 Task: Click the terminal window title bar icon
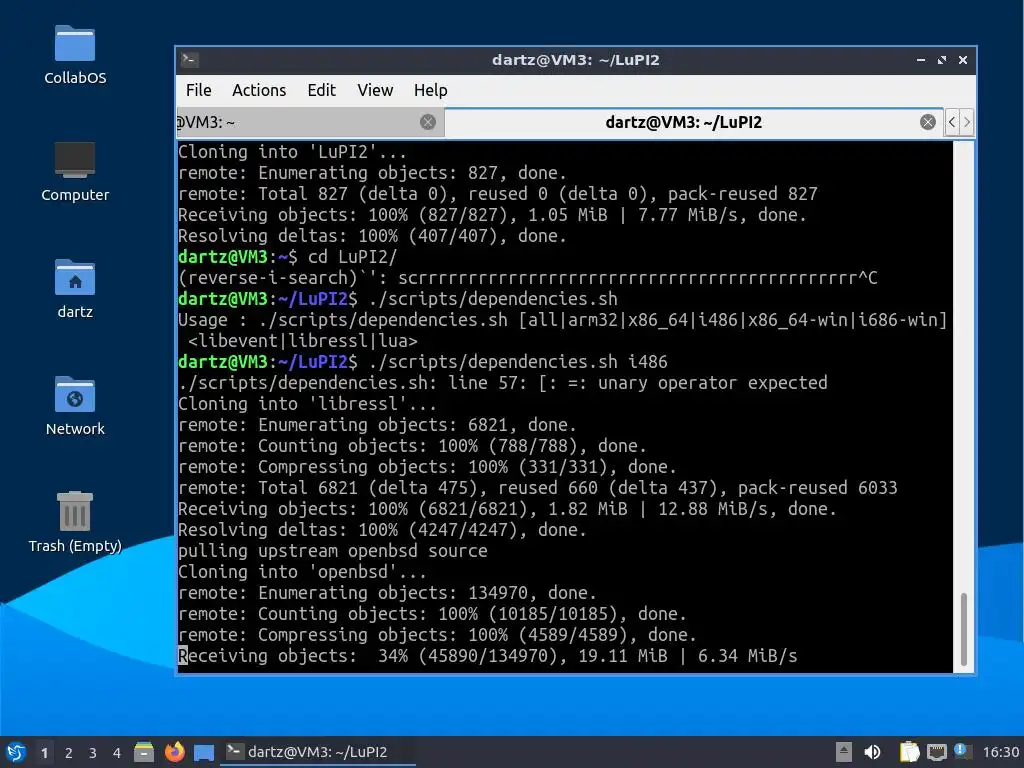pos(189,60)
